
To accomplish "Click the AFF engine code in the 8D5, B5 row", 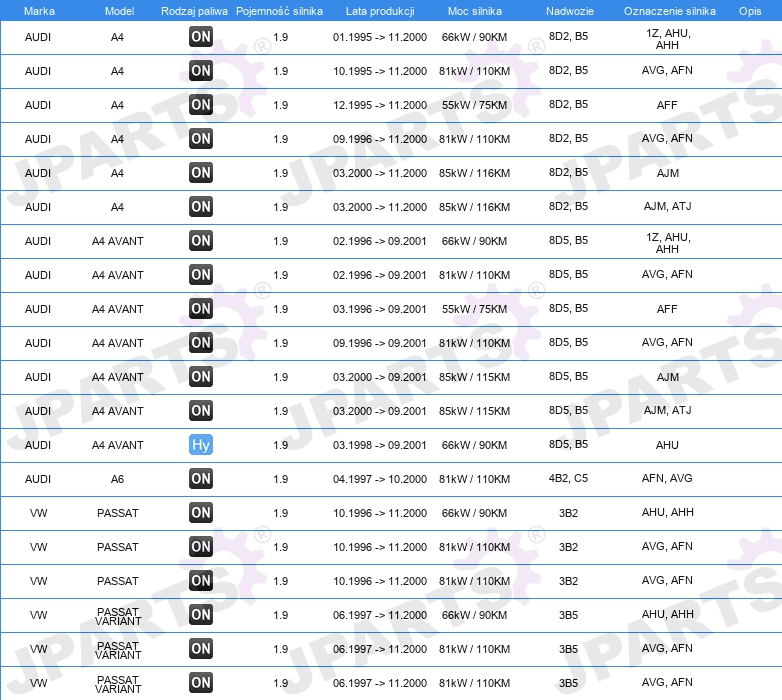I will pyautogui.click(x=667, y=309).
